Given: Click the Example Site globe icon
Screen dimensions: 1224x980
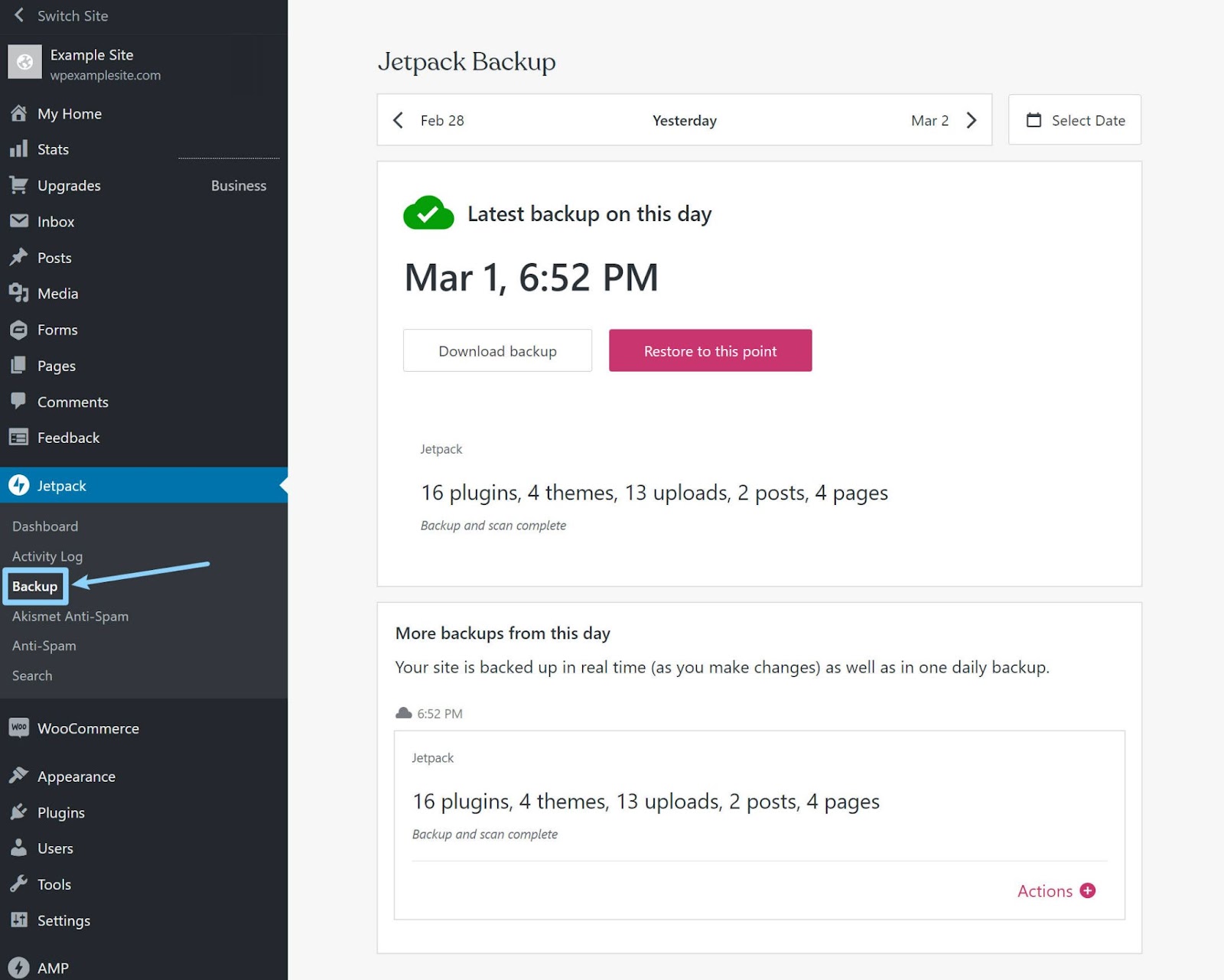Looking at the screenshot, I should pos(24,62).
